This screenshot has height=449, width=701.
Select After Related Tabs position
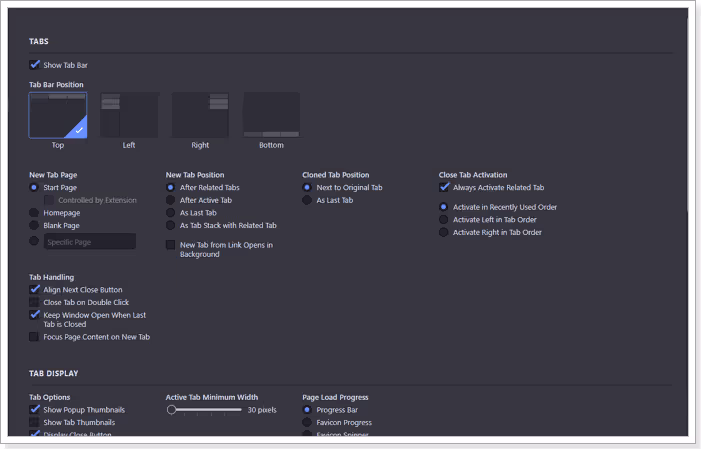[170, 187]
